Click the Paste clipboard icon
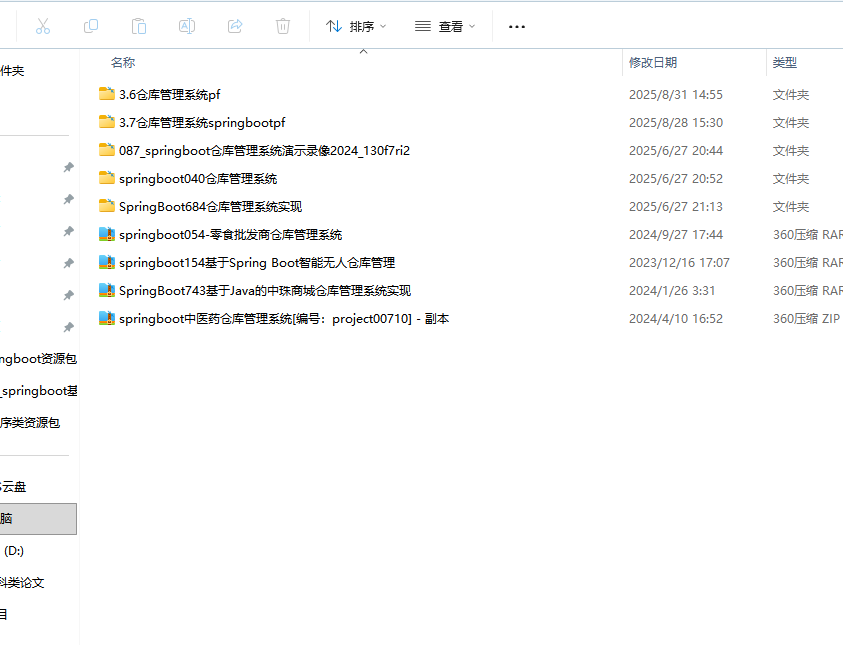843x645 pixels. (139, 26)
